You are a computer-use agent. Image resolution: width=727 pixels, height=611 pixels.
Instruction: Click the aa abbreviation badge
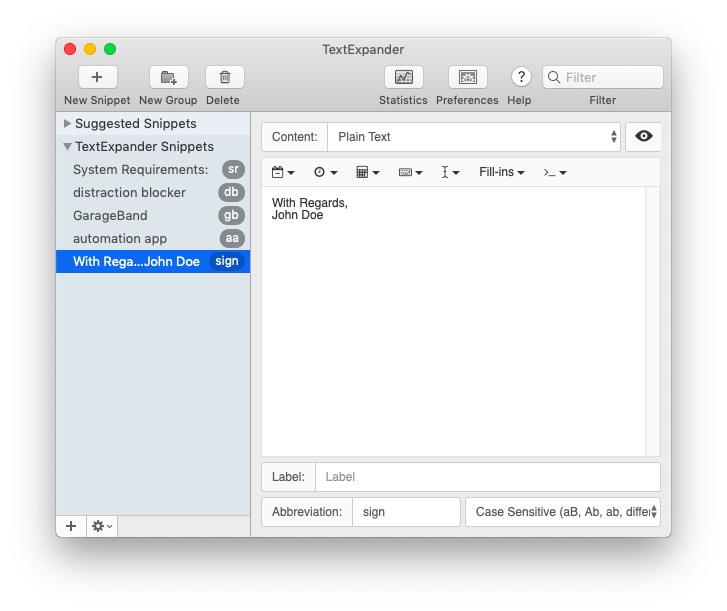pyautogui.click(x=232, y=238)
